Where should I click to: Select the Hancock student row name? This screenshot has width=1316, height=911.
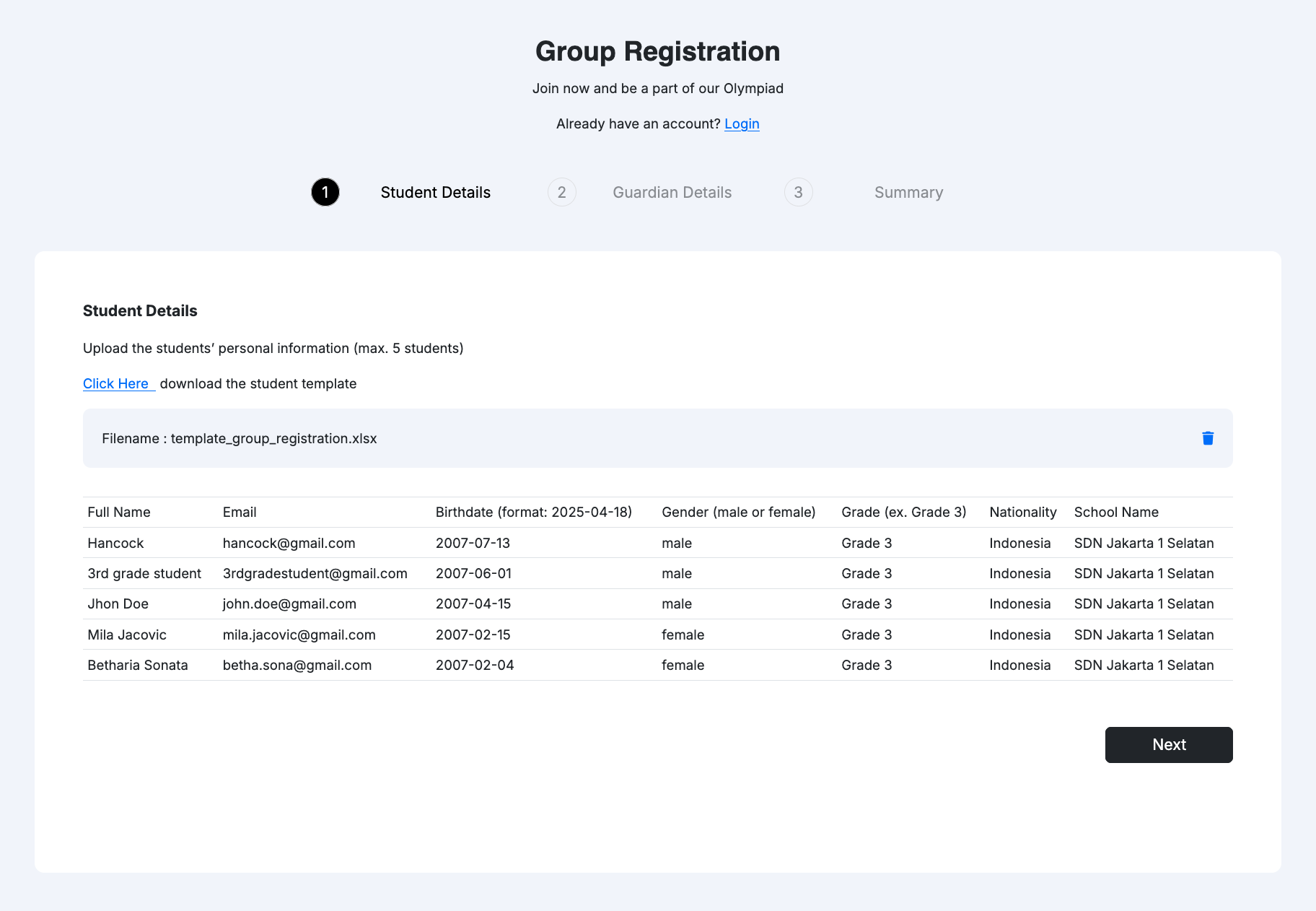pyautogui.click(x=115, y=543)
